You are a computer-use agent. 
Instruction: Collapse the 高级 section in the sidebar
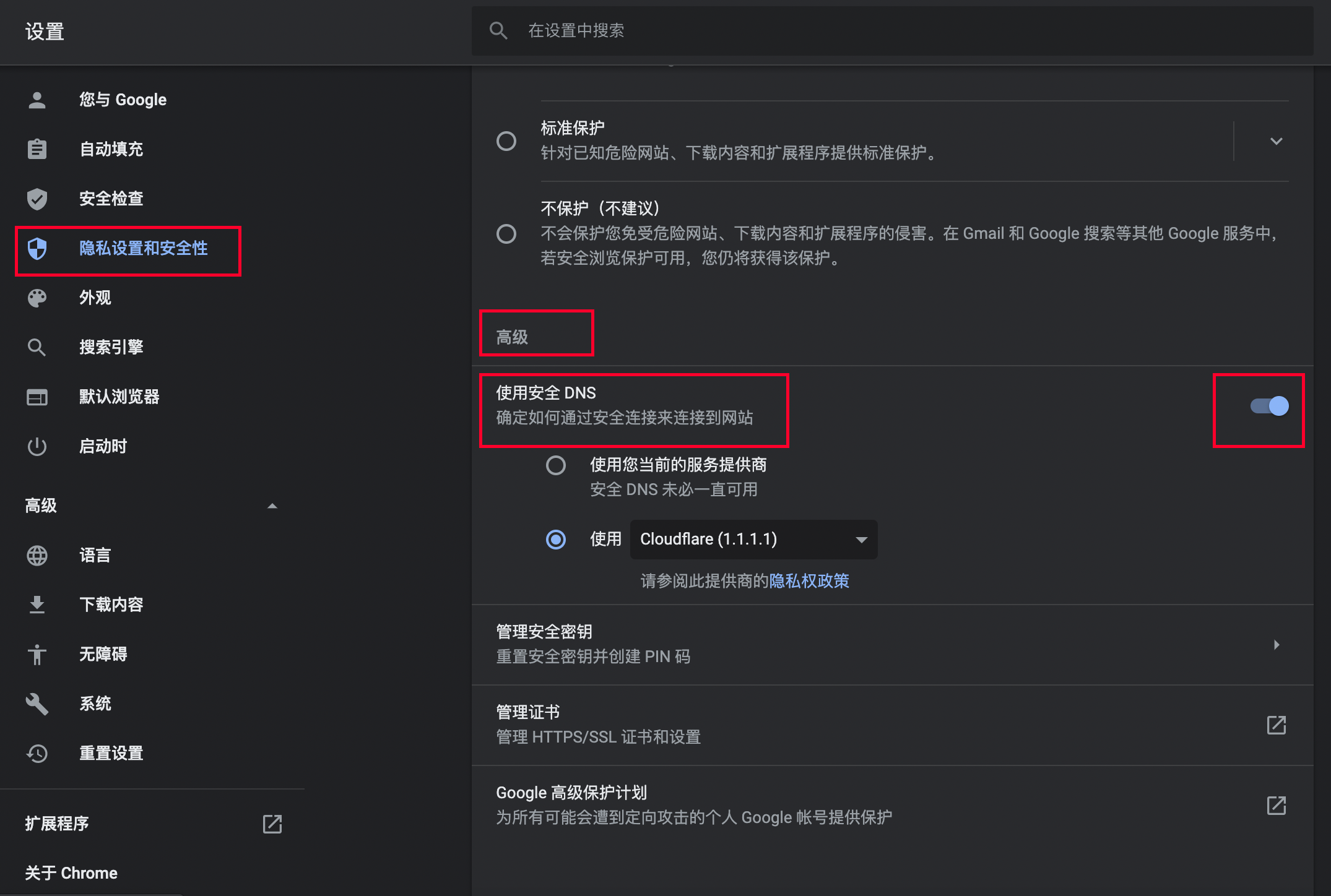pos(272,506)
